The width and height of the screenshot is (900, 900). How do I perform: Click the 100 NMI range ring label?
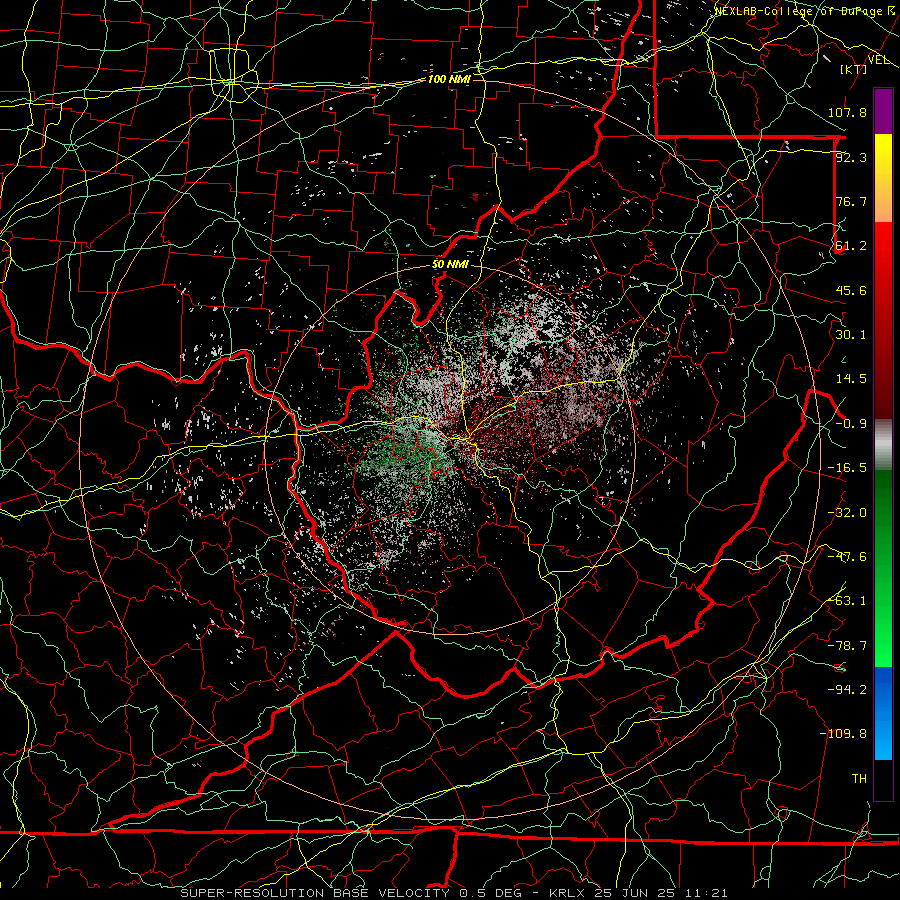449,79
